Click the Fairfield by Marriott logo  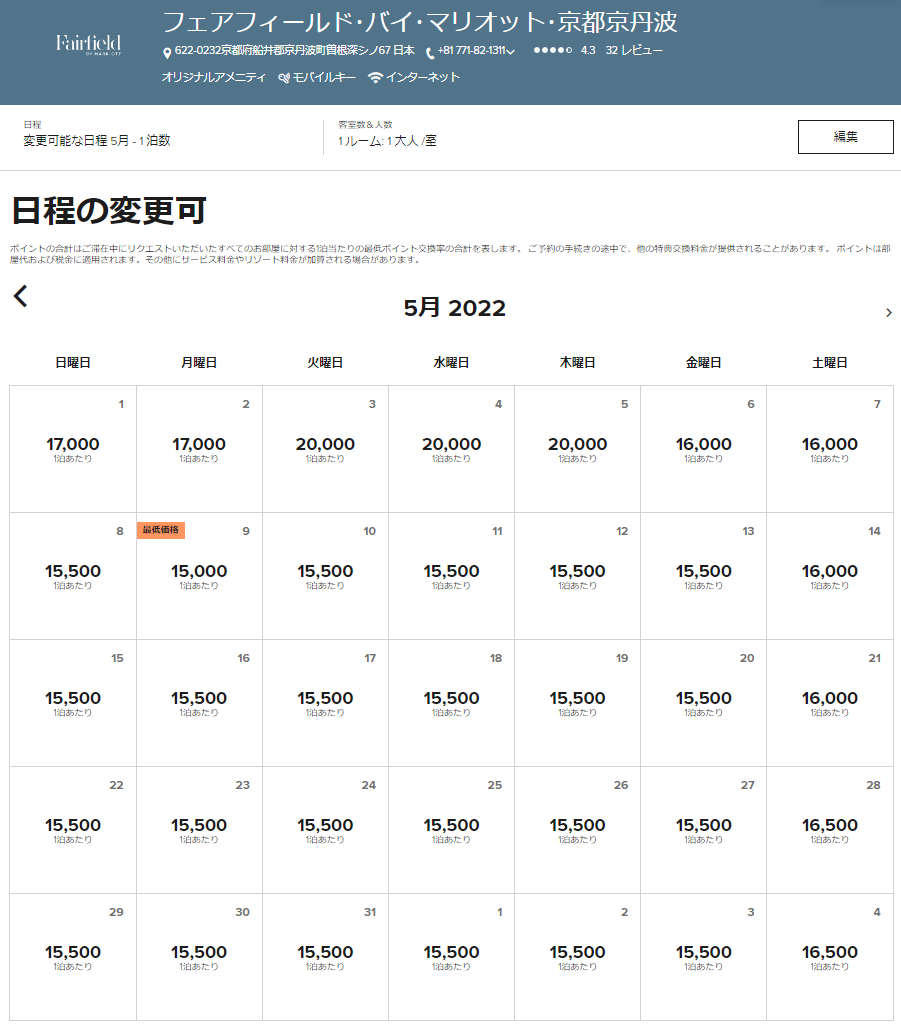click(x=88, y=44)
